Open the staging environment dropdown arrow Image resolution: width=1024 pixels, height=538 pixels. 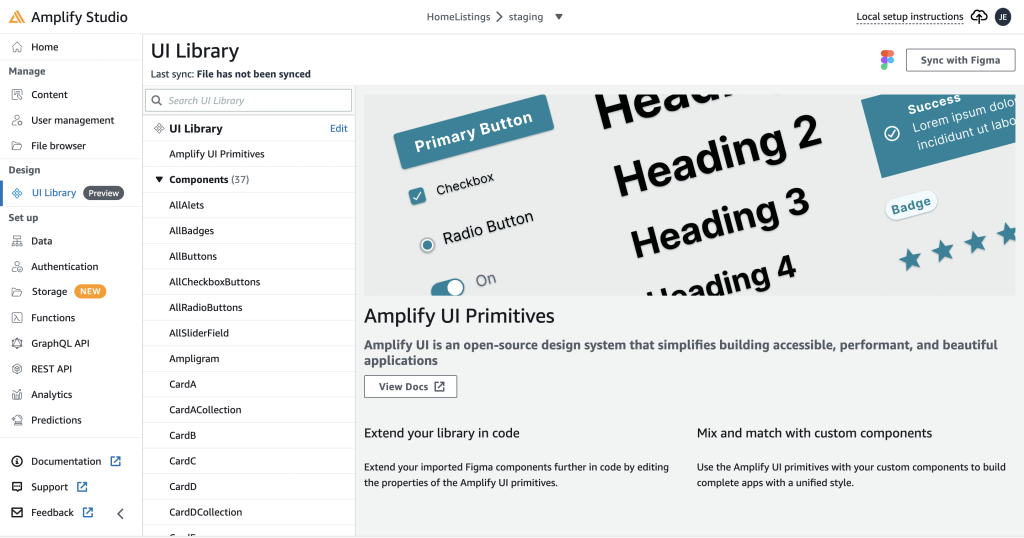(x=558, y=17)
